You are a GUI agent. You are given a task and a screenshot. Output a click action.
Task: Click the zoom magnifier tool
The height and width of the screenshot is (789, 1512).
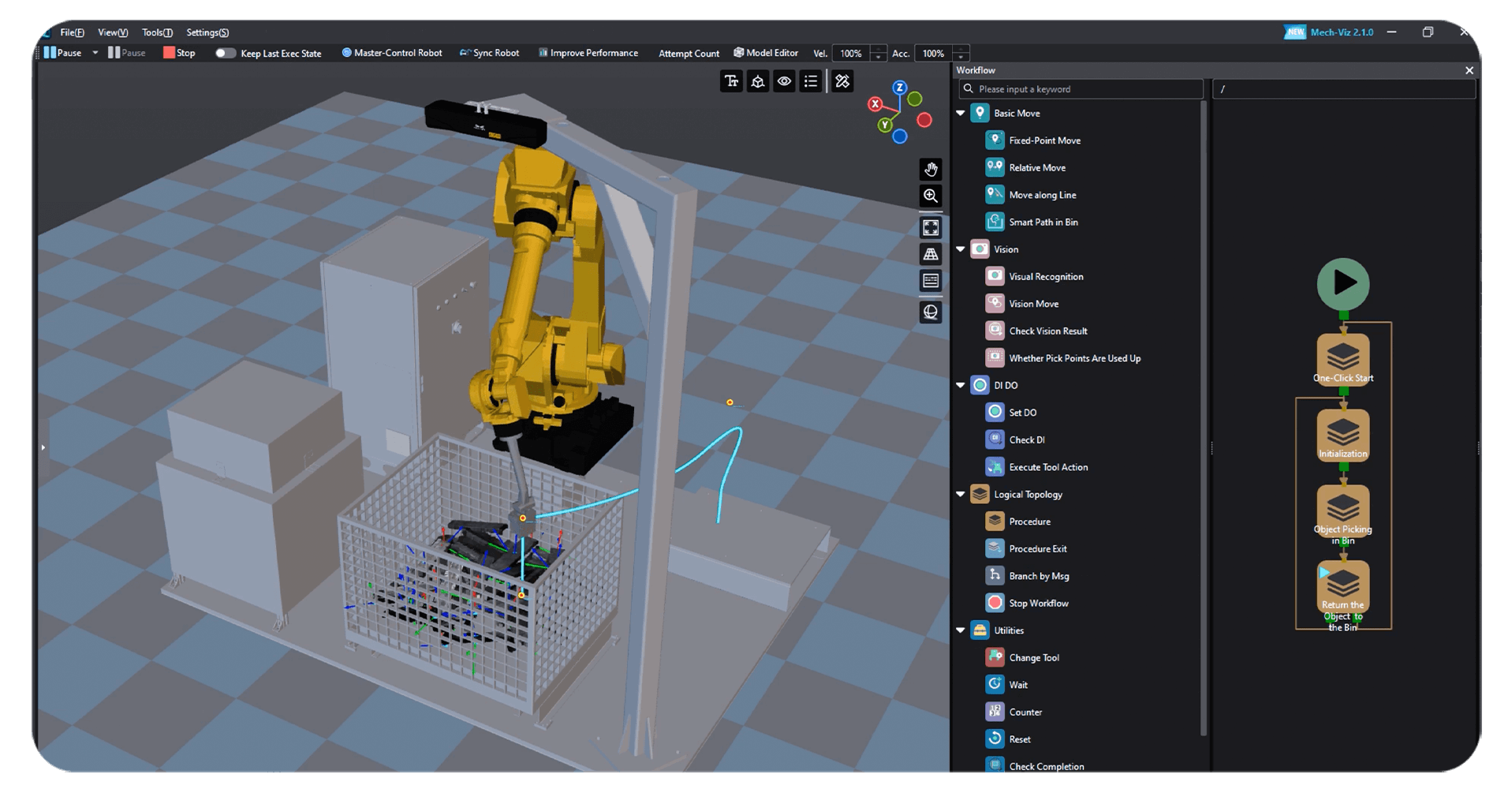click(x=931, y=196)
